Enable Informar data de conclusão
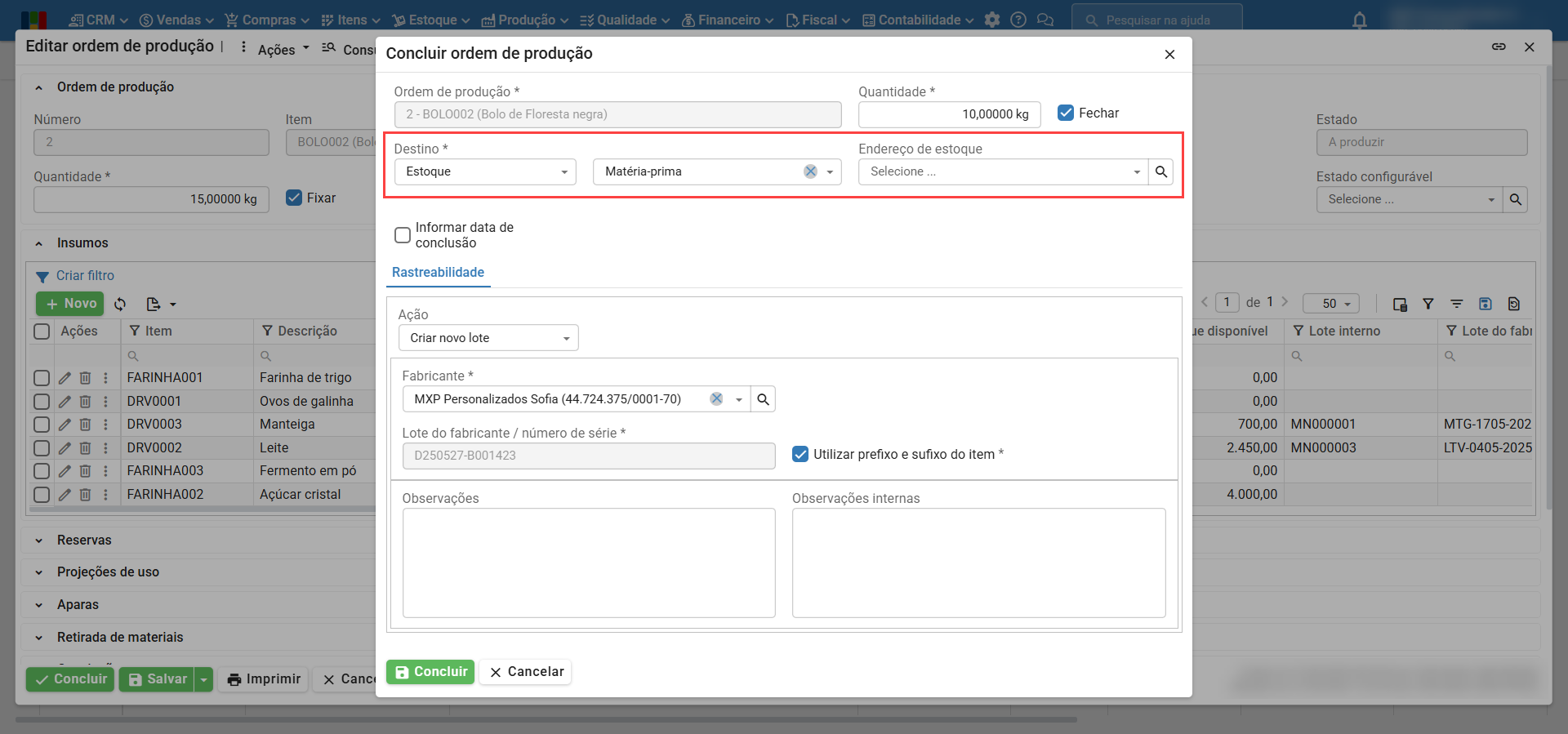Viewport: 1568px width, 734px height. [x=403, y=235]
